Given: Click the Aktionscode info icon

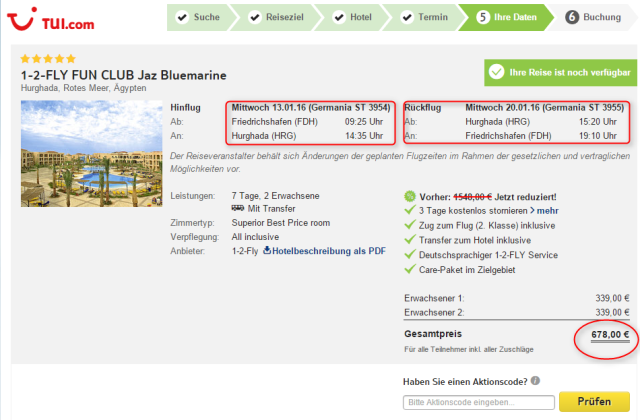Looking at the screenshot, I should coord(535,381).
